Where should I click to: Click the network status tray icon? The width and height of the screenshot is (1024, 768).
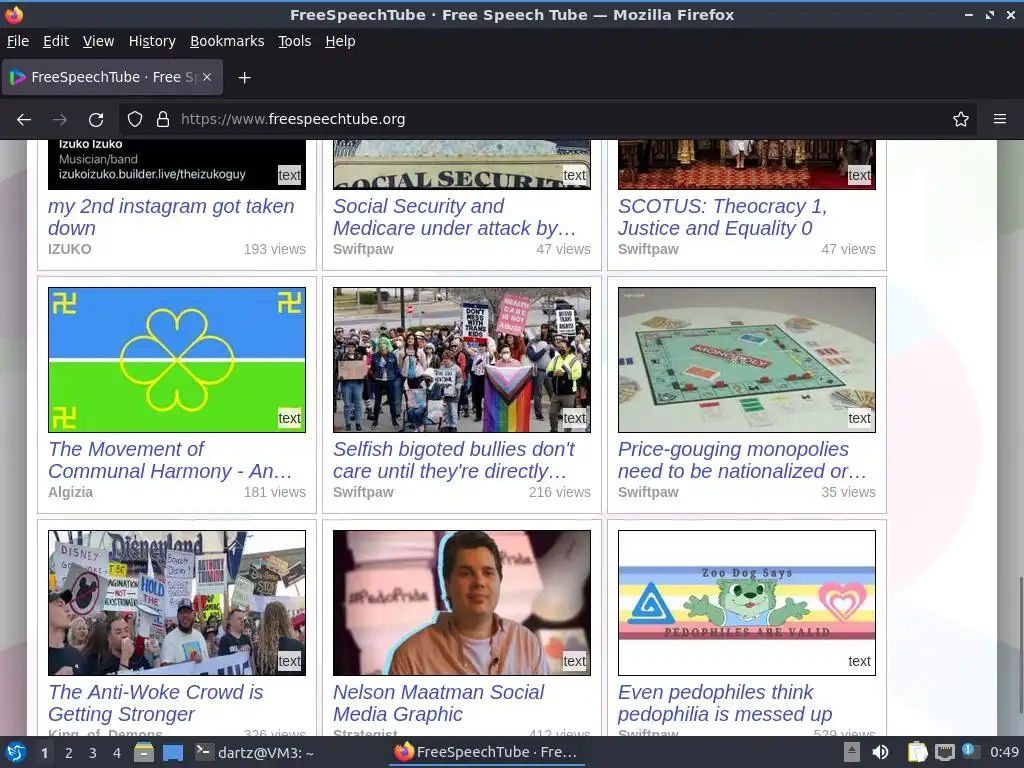(944, 752)
